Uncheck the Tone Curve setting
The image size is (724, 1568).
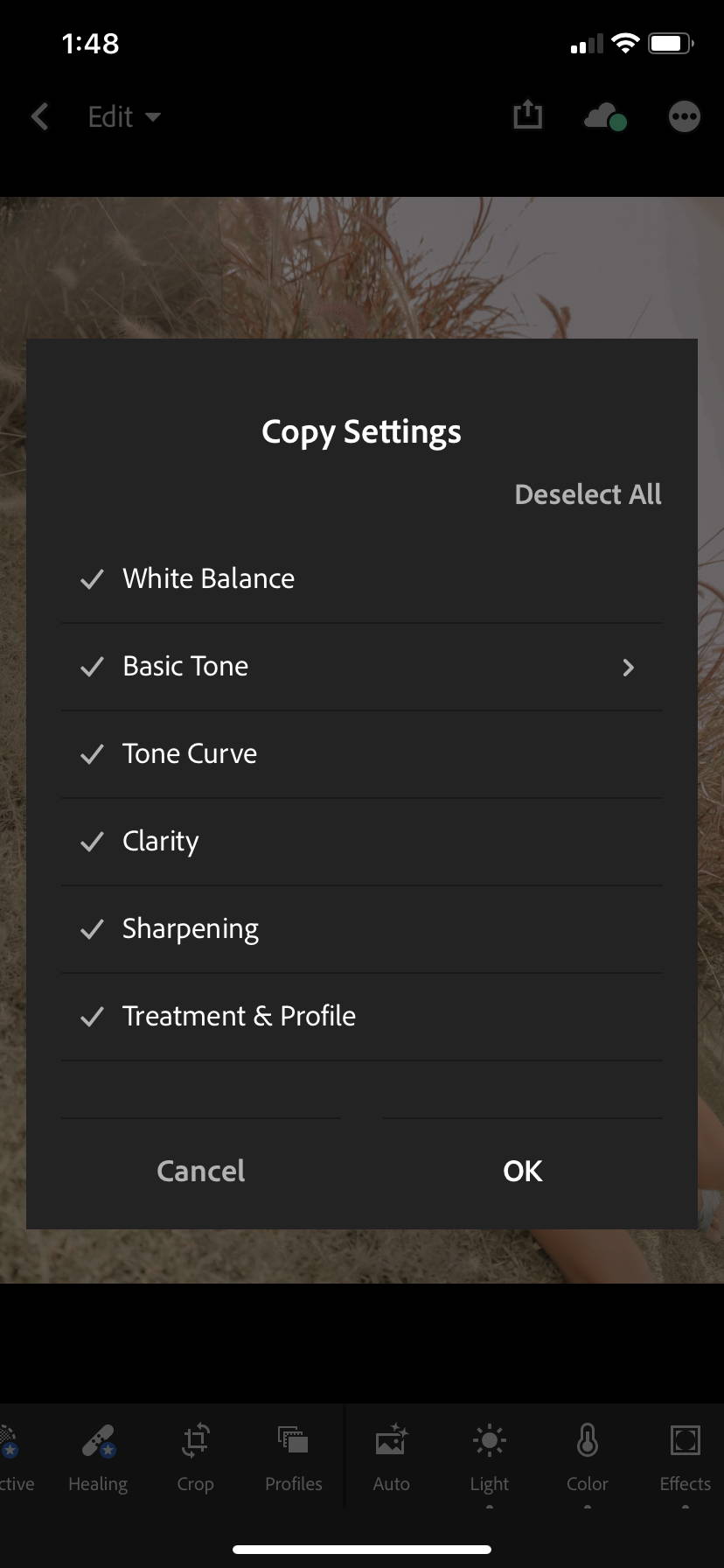tap(361, 753)
